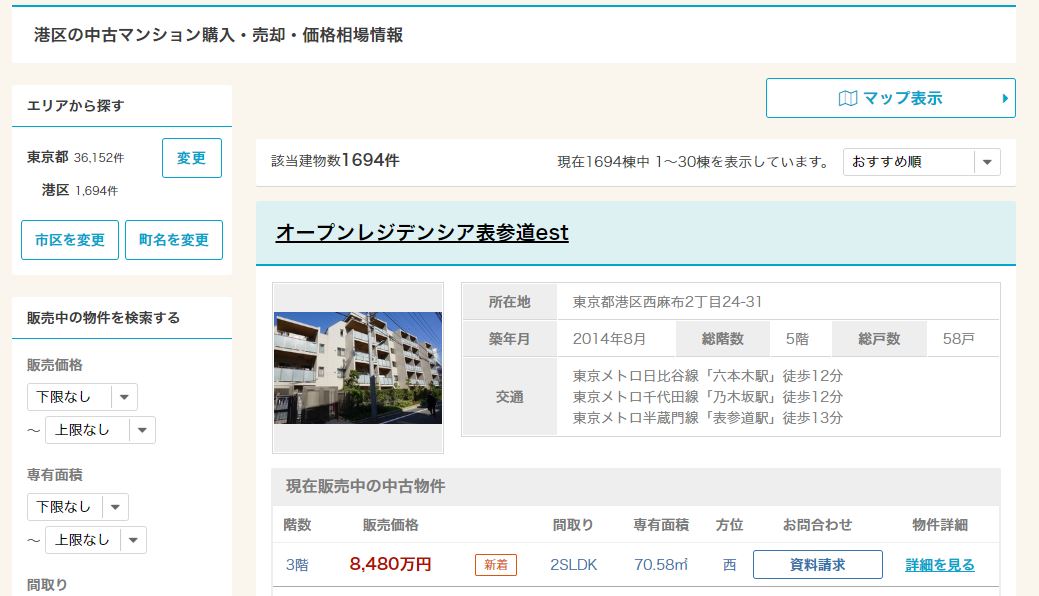The width and height of the screenshot is (1039, 596).
Task: Click the building photo thumbnail
Action: [358, 368]
